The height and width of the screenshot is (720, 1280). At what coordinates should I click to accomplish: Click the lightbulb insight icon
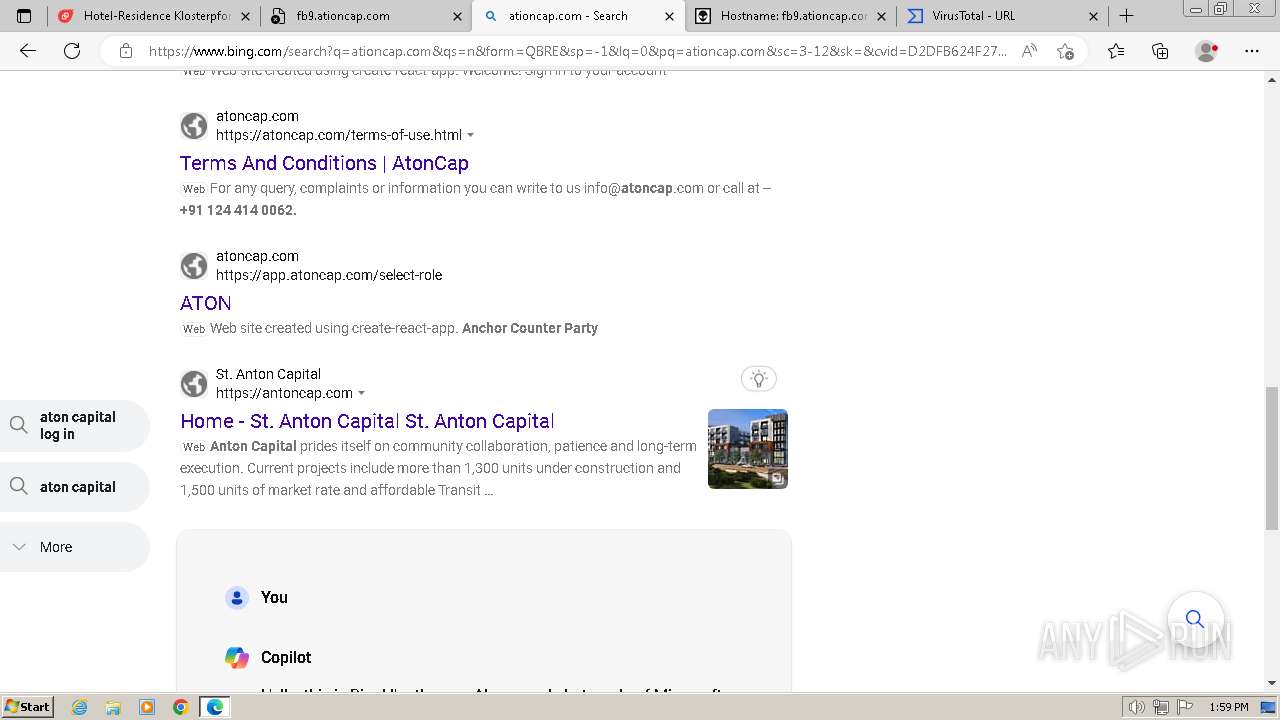tap(759, 378)
